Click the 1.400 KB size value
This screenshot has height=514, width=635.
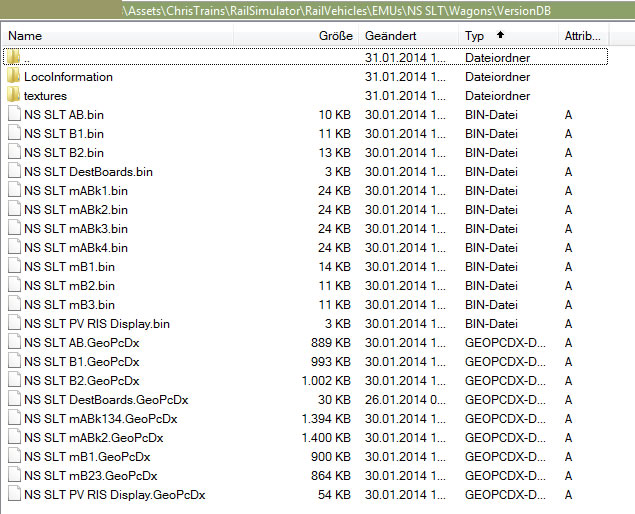pyautogui.click(x=326, y=438)
